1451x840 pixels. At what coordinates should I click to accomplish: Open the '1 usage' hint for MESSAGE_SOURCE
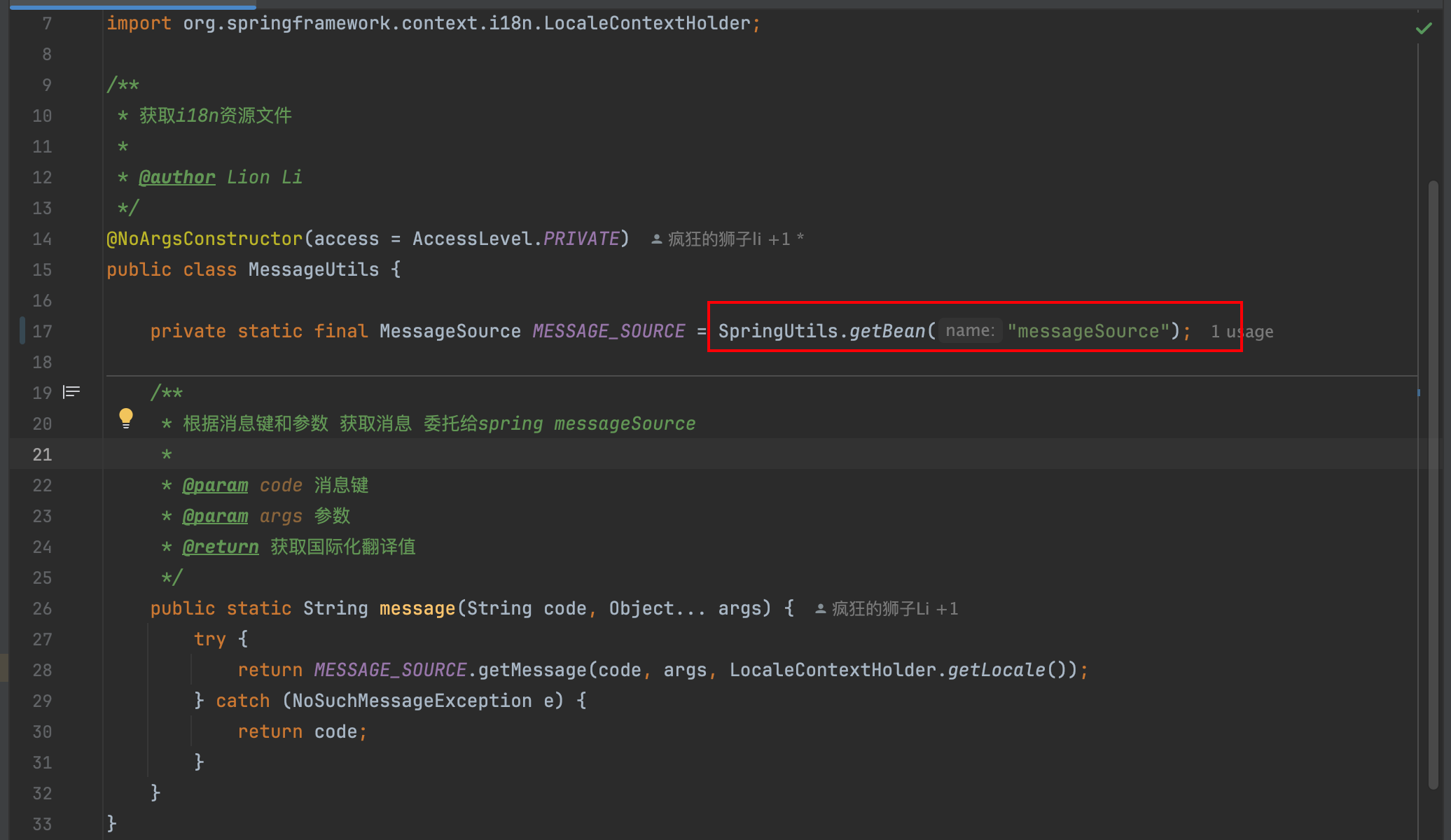(x=1242, y=331)
